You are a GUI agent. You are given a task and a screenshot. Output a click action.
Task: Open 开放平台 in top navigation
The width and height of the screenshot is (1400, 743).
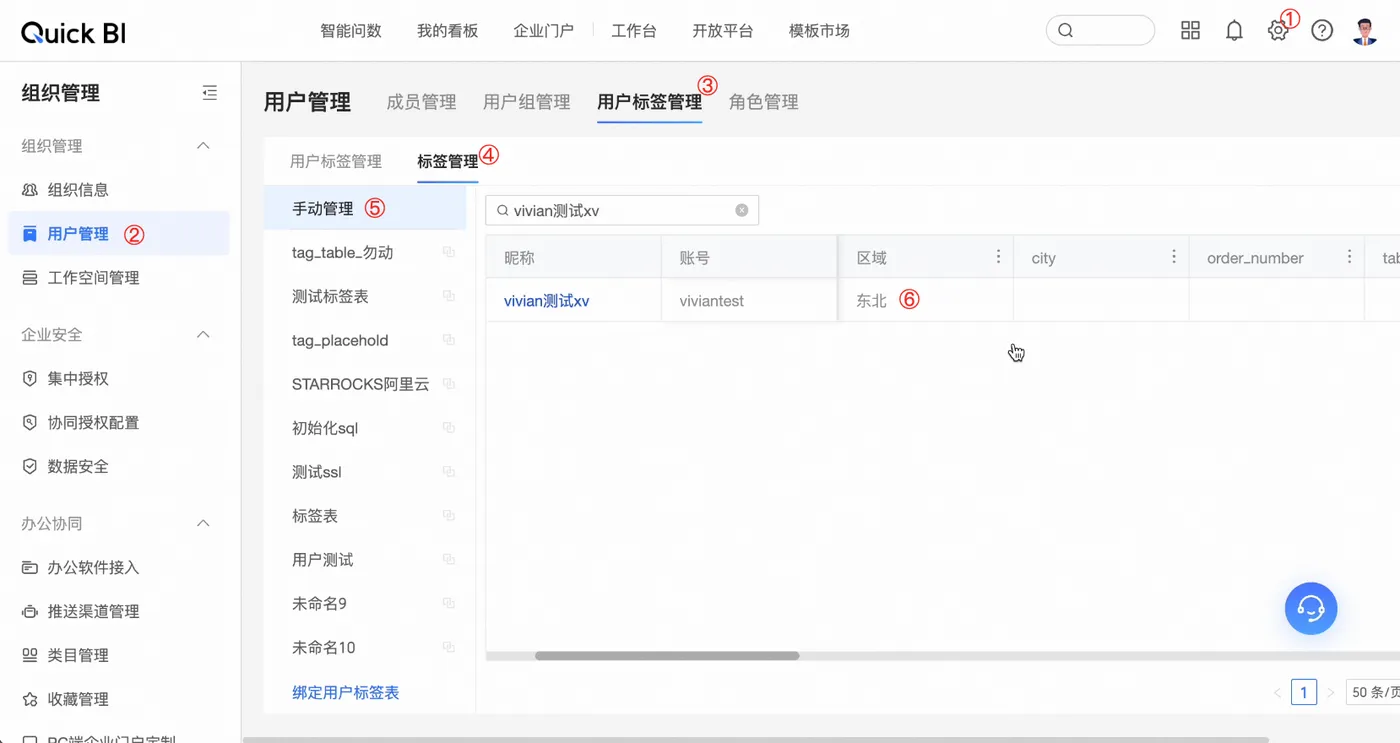tap(722, 31)
